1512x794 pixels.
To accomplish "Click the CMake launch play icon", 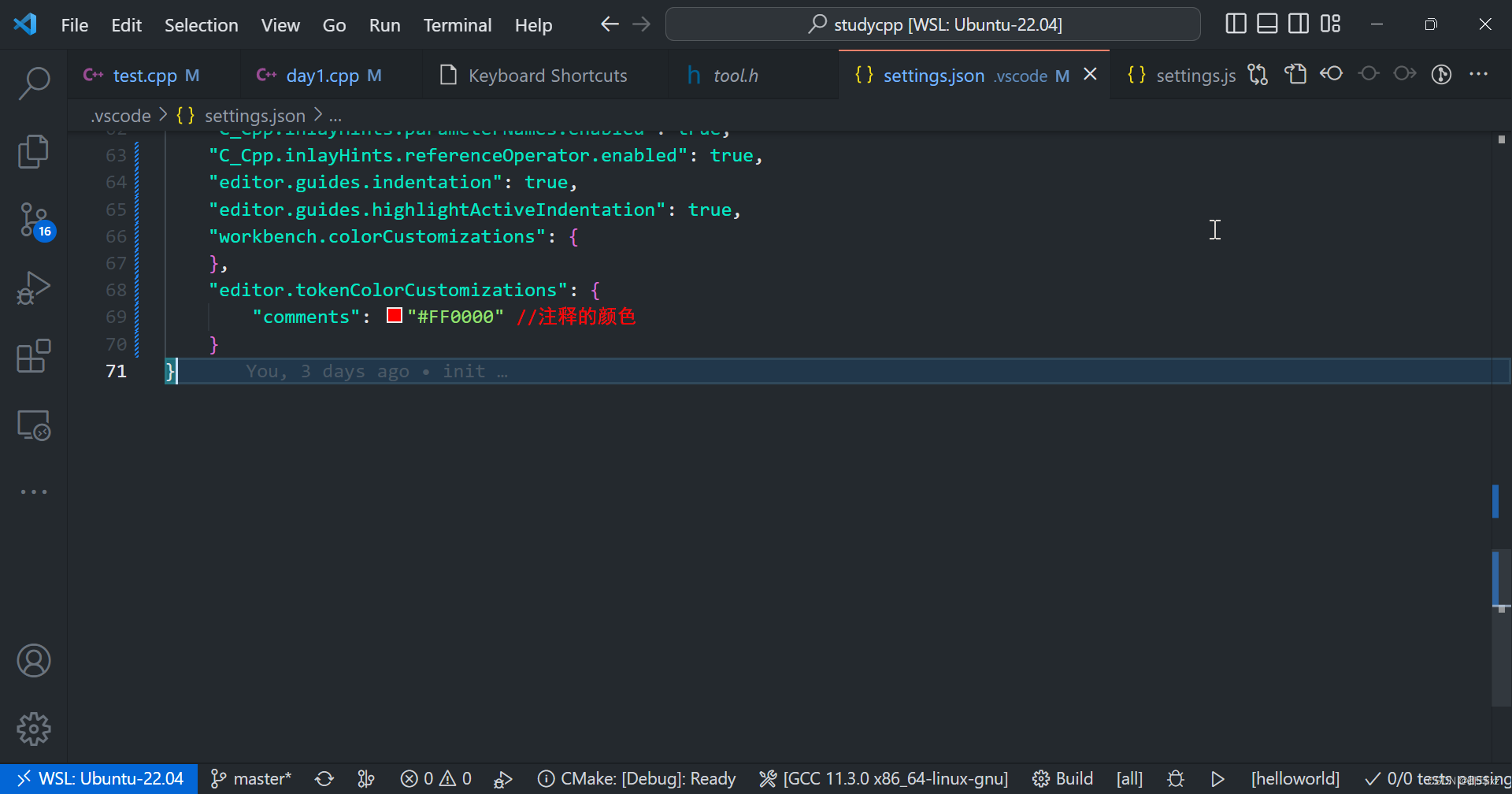I will [1217, 779].
